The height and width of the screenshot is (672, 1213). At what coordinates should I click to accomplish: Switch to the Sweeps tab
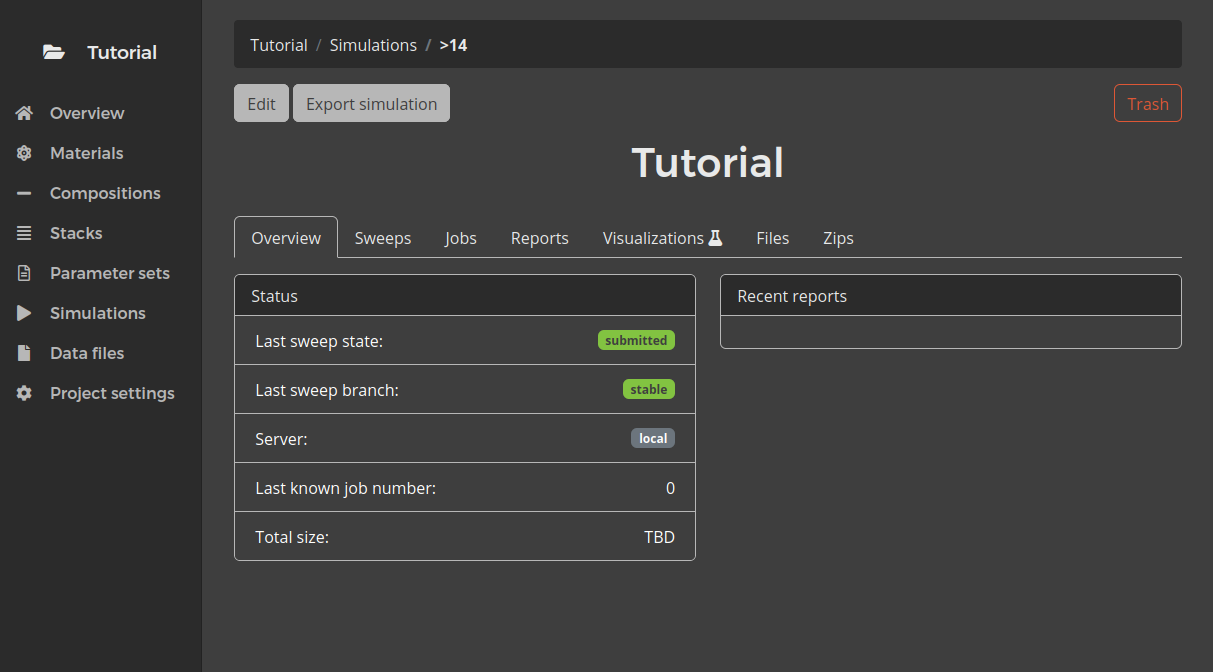383,238
